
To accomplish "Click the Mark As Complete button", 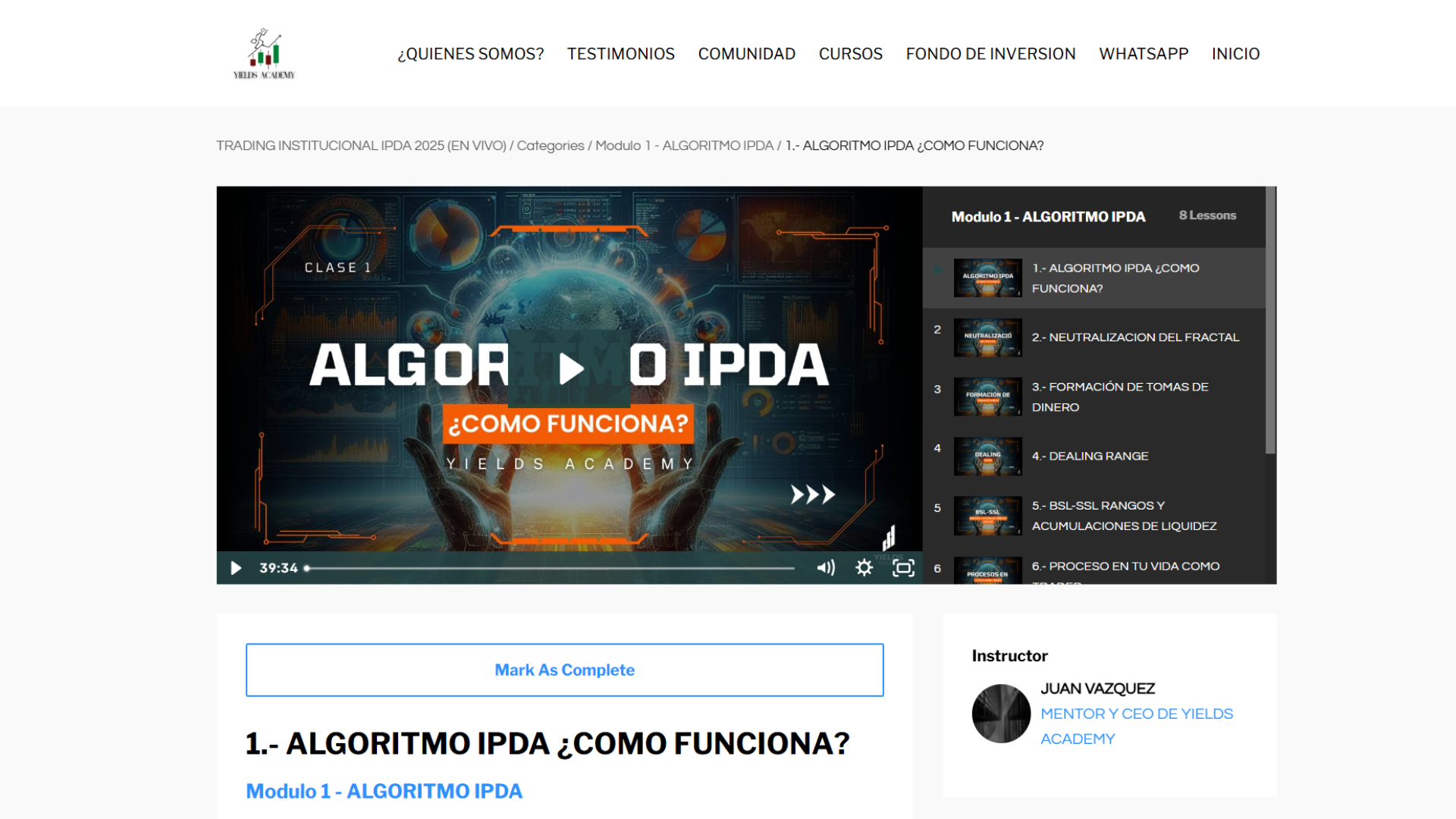I will pos(564,670).
